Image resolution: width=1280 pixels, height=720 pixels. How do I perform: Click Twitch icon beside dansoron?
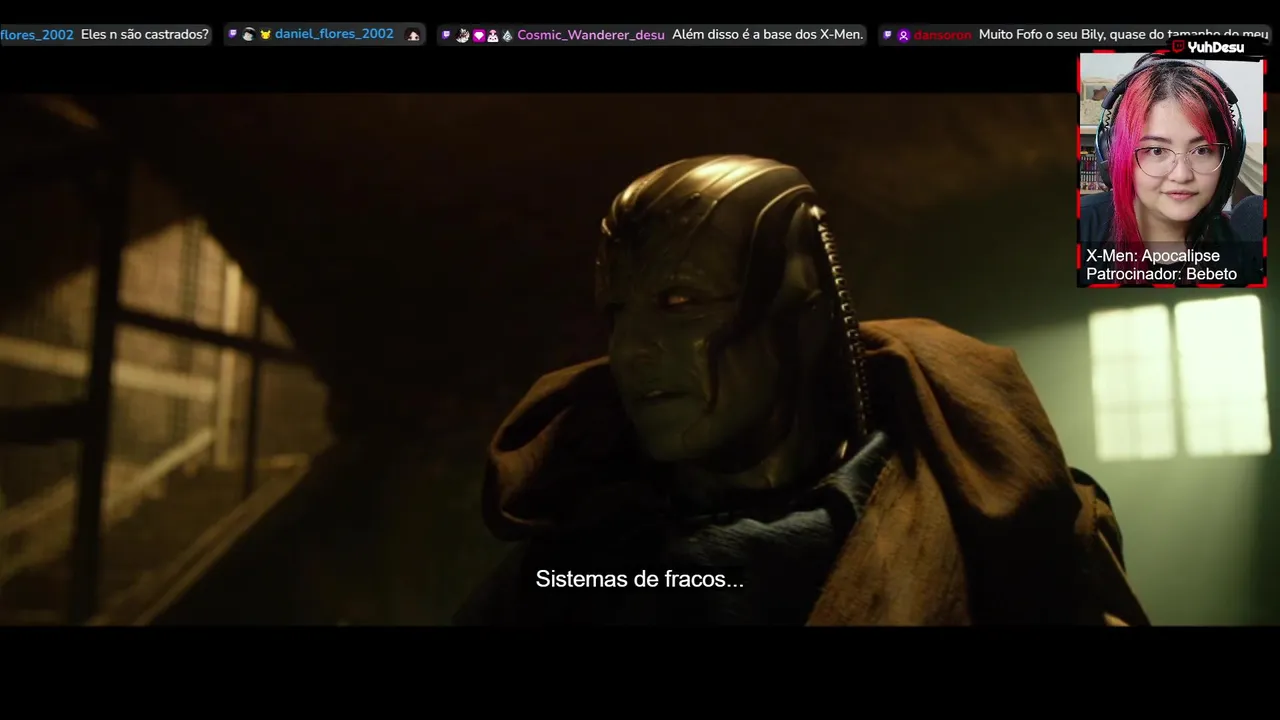tap(887, 34)
